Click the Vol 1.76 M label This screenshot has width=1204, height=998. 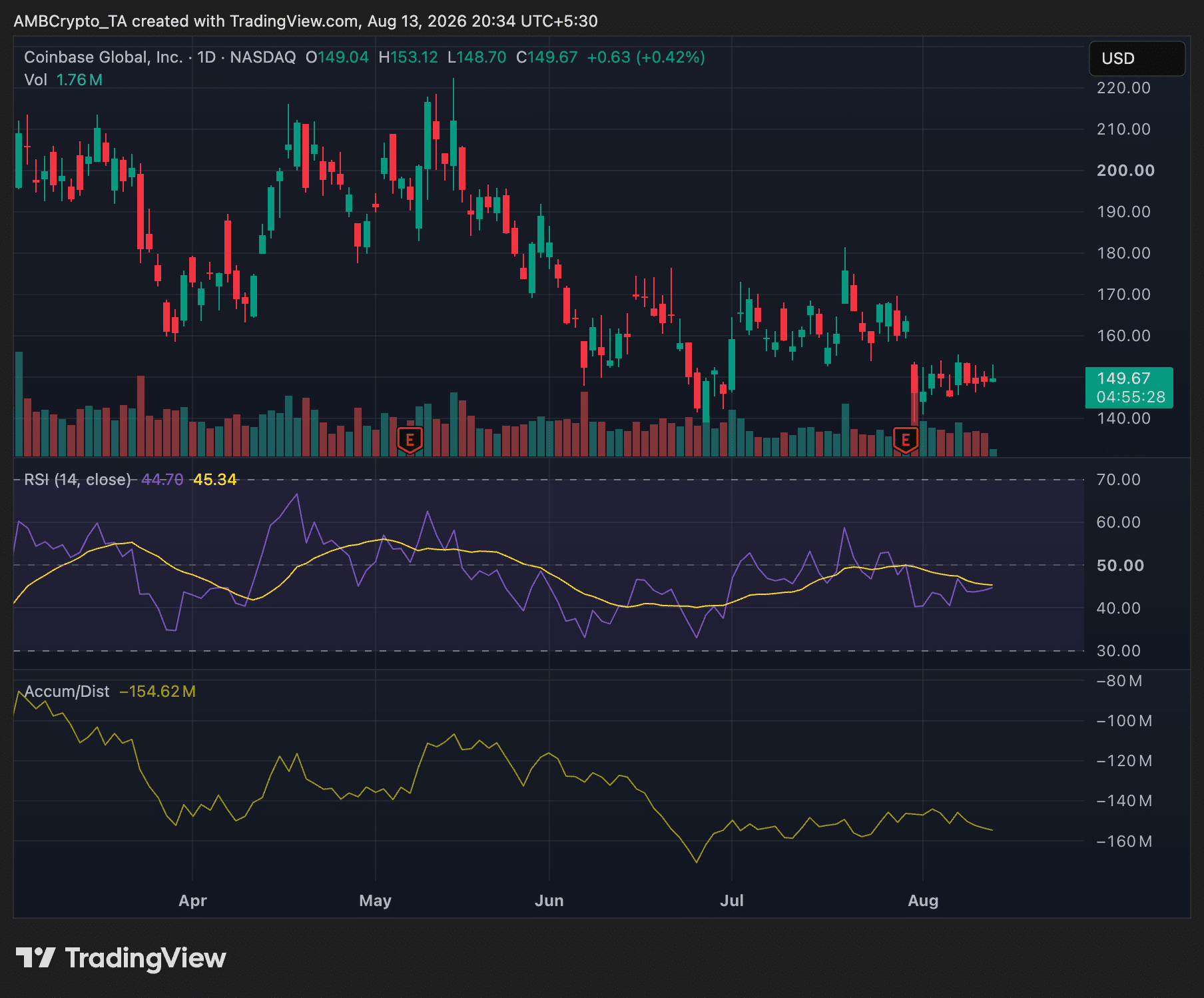[x=63, y=80]
